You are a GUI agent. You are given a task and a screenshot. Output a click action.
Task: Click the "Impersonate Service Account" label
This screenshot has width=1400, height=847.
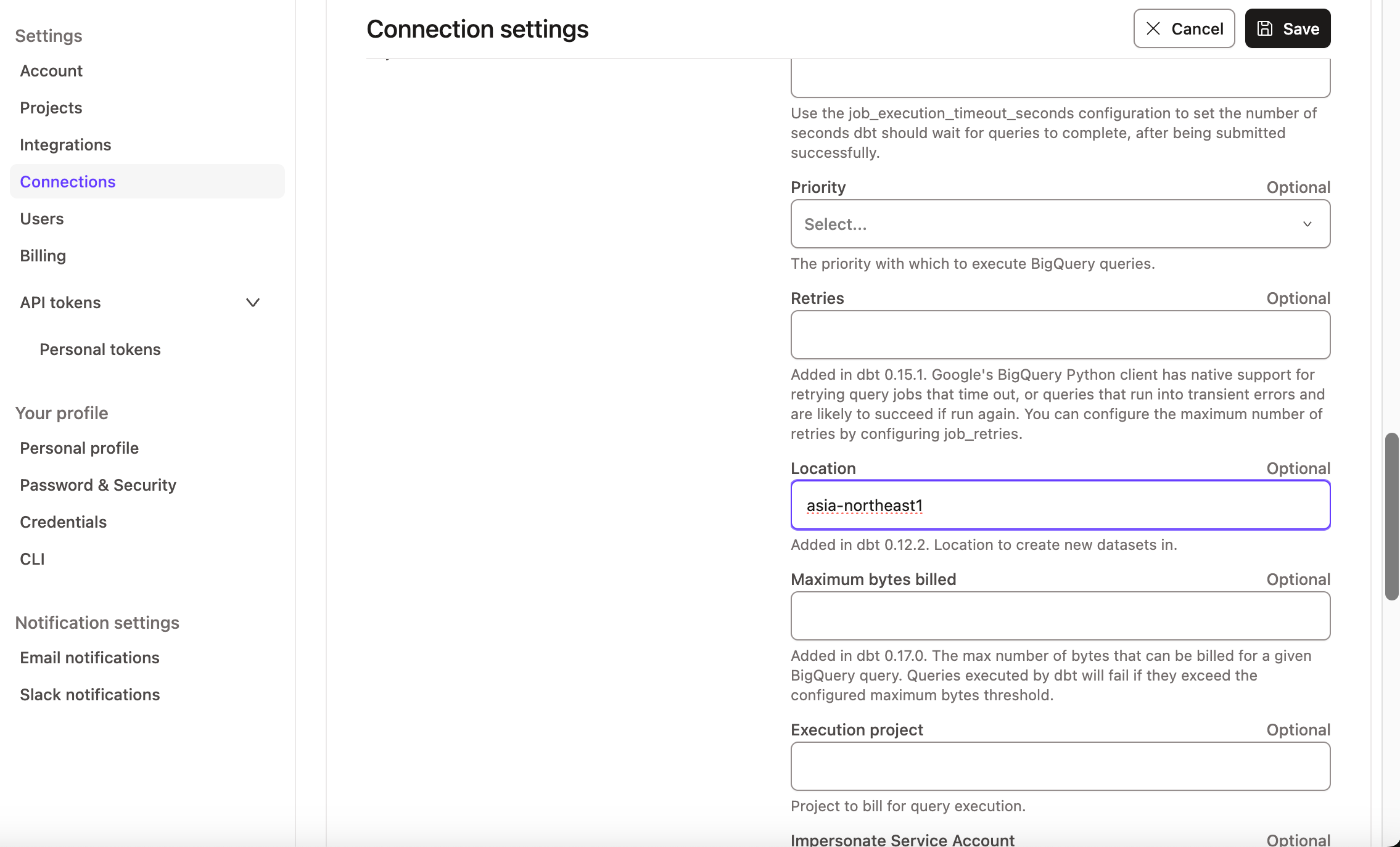coord(902,840)
